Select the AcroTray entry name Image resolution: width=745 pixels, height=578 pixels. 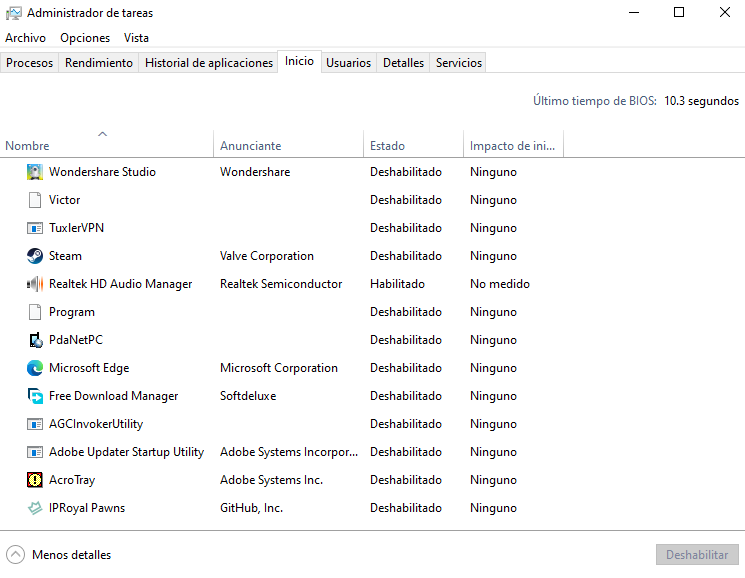pos(72,480)
